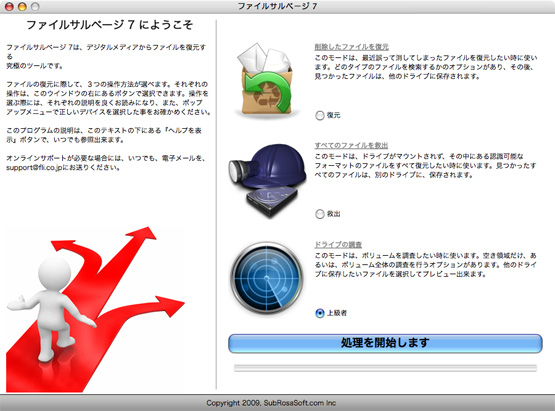The height and width of the screenshot is (411, 555).
Task: Click the blue radar drive survey icon
Action: (x=267, y=278)
